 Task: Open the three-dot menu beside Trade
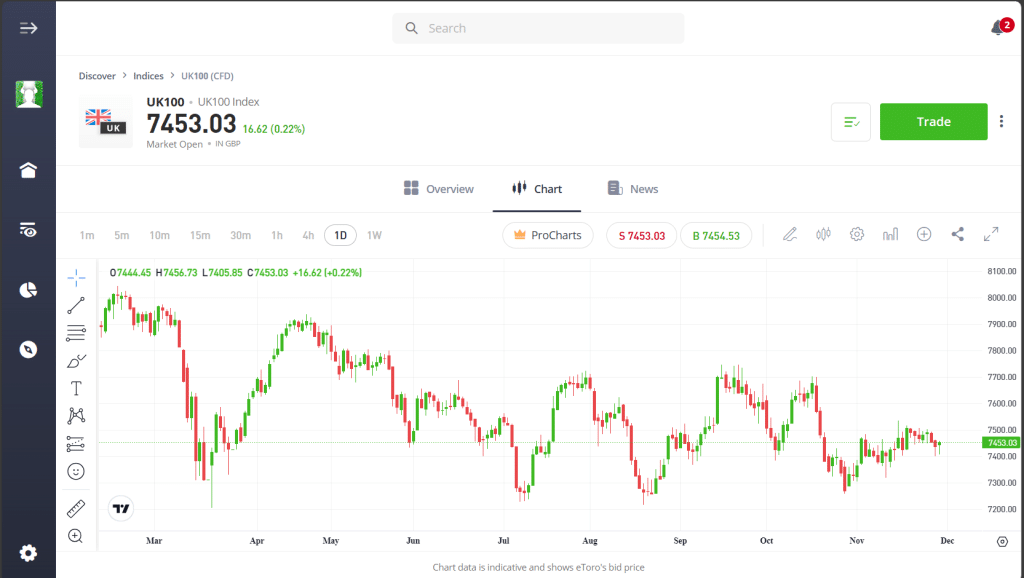pos(1001,121)
